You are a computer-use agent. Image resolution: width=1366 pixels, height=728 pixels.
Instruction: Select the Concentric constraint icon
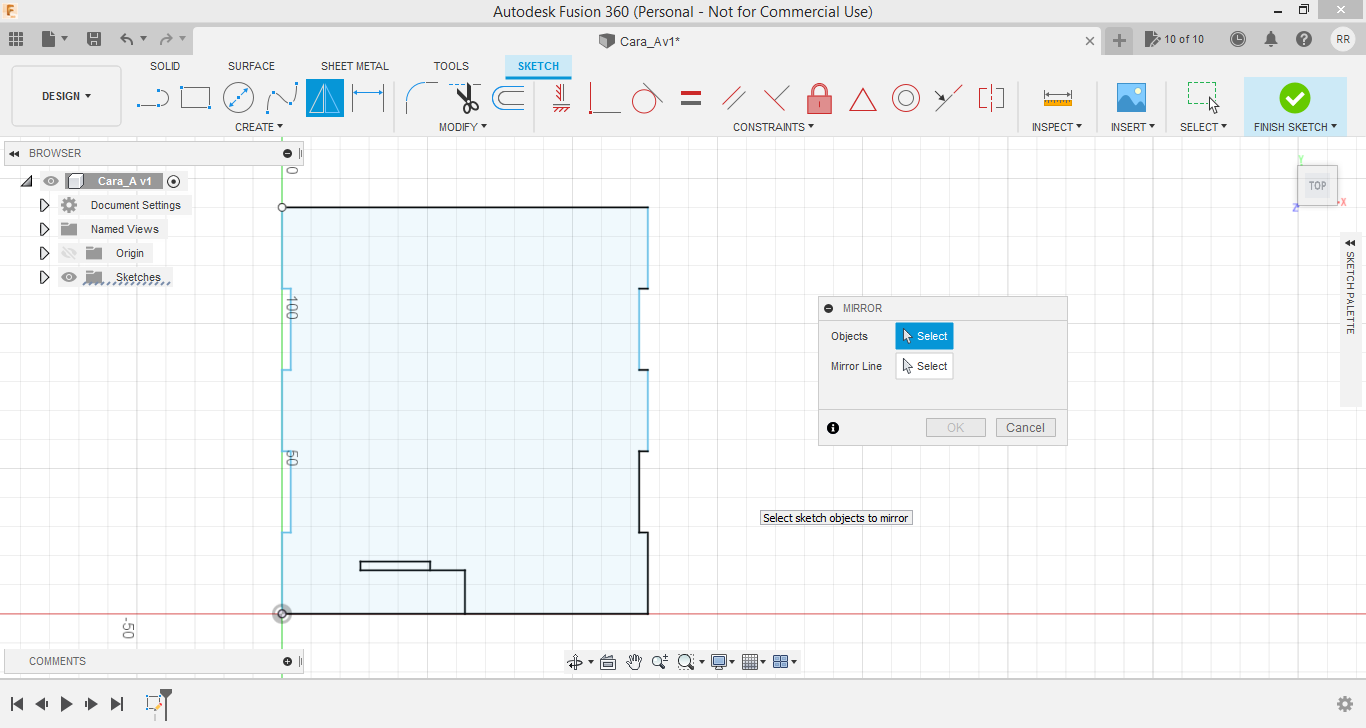click(906, 98)
